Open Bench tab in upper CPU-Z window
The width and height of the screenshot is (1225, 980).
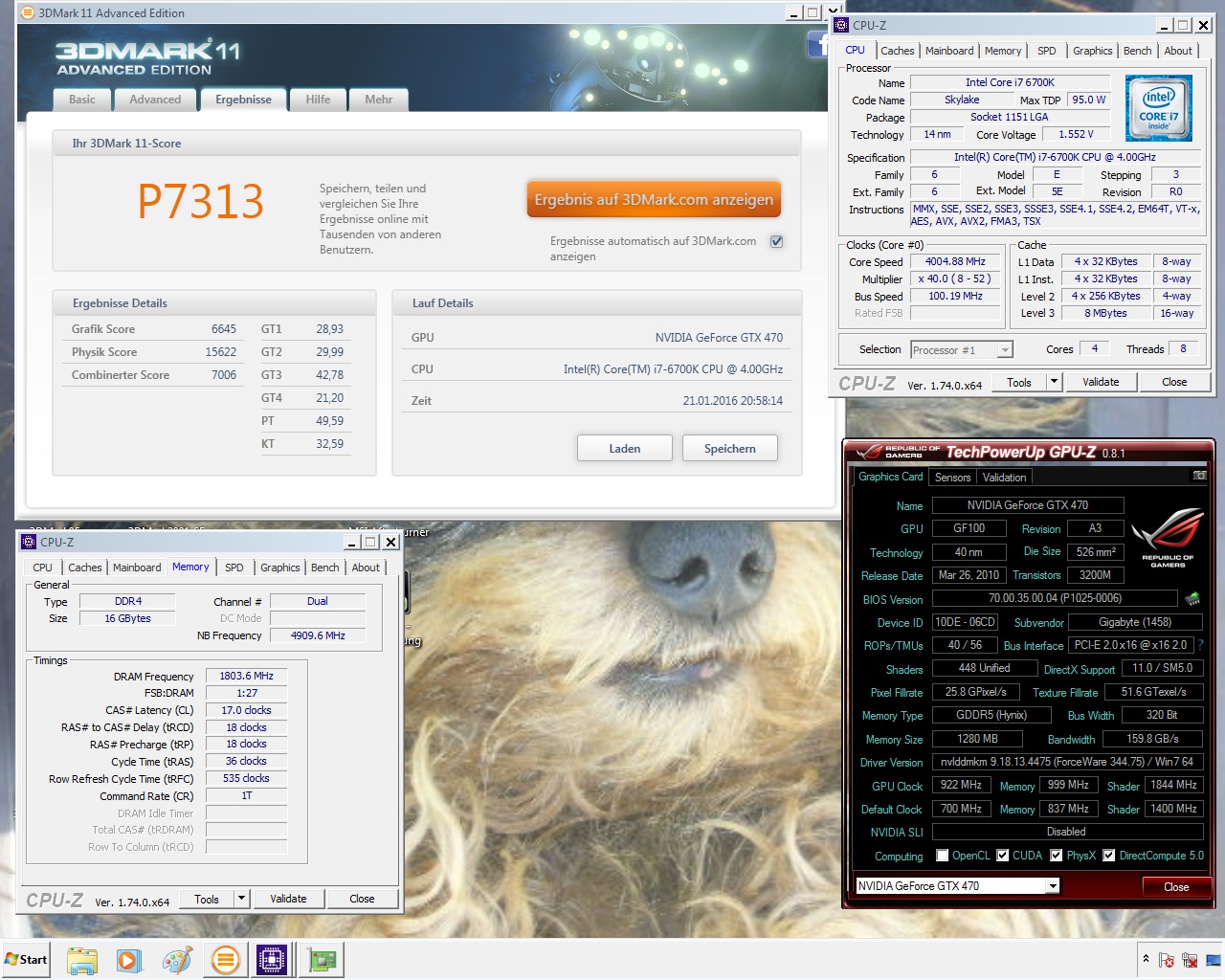(x=1138, y=51)
